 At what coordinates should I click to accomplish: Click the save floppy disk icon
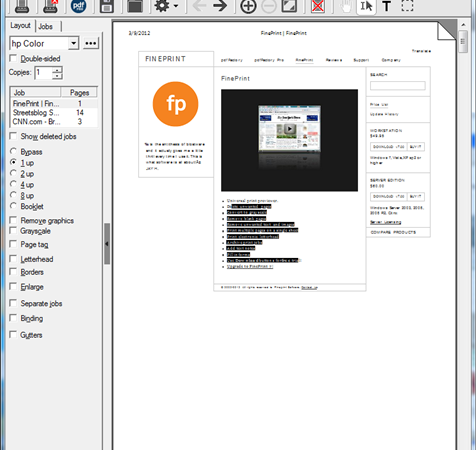pos(107,6)
